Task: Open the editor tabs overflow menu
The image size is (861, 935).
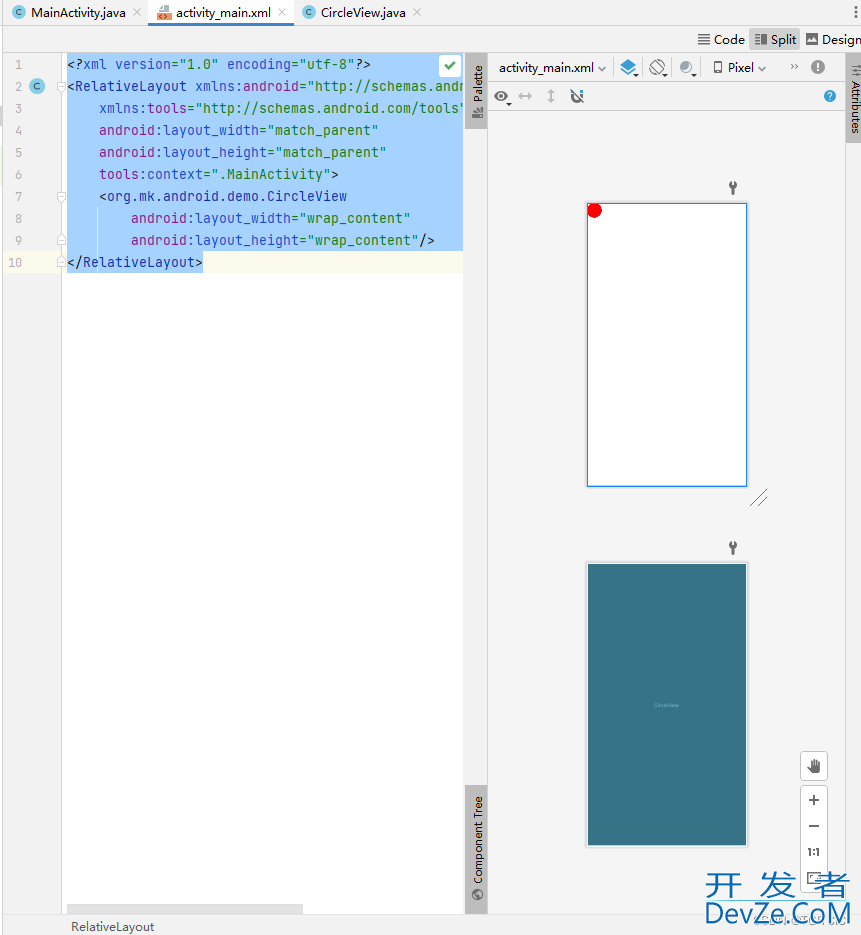Action: pos(856,13)
